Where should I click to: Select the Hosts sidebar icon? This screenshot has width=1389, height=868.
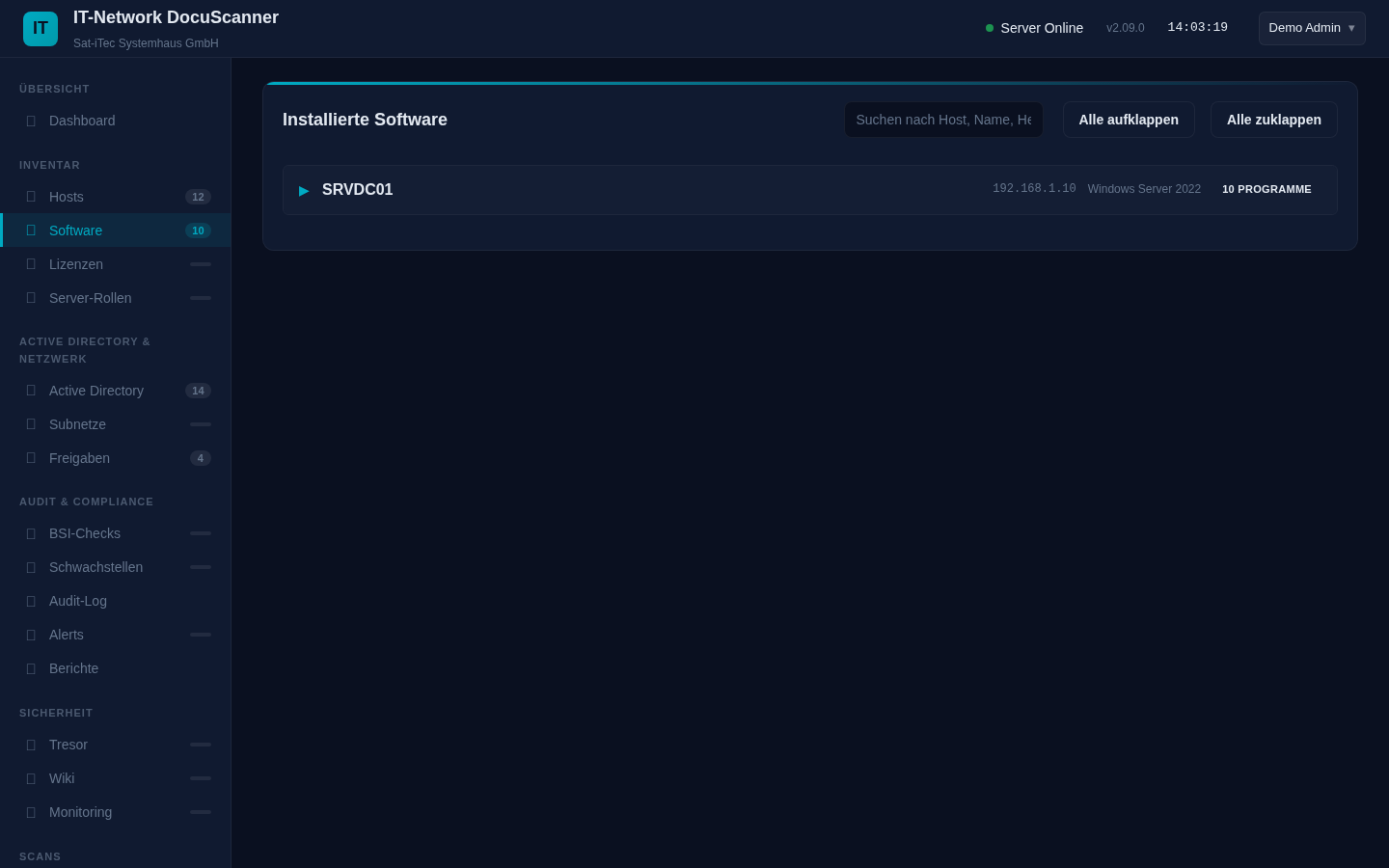[31, 197]
